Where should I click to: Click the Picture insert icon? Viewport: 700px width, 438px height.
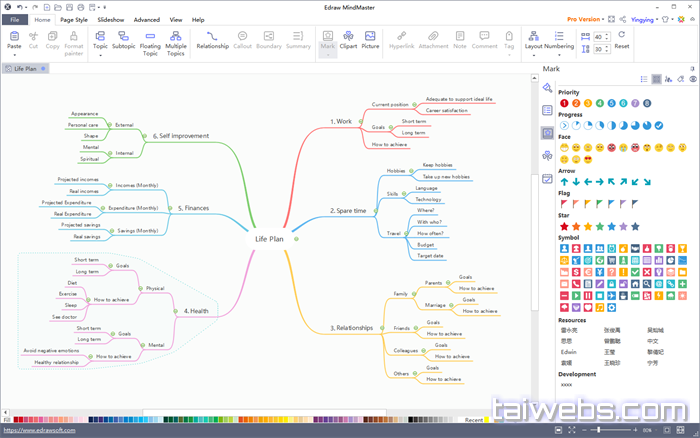370,41
